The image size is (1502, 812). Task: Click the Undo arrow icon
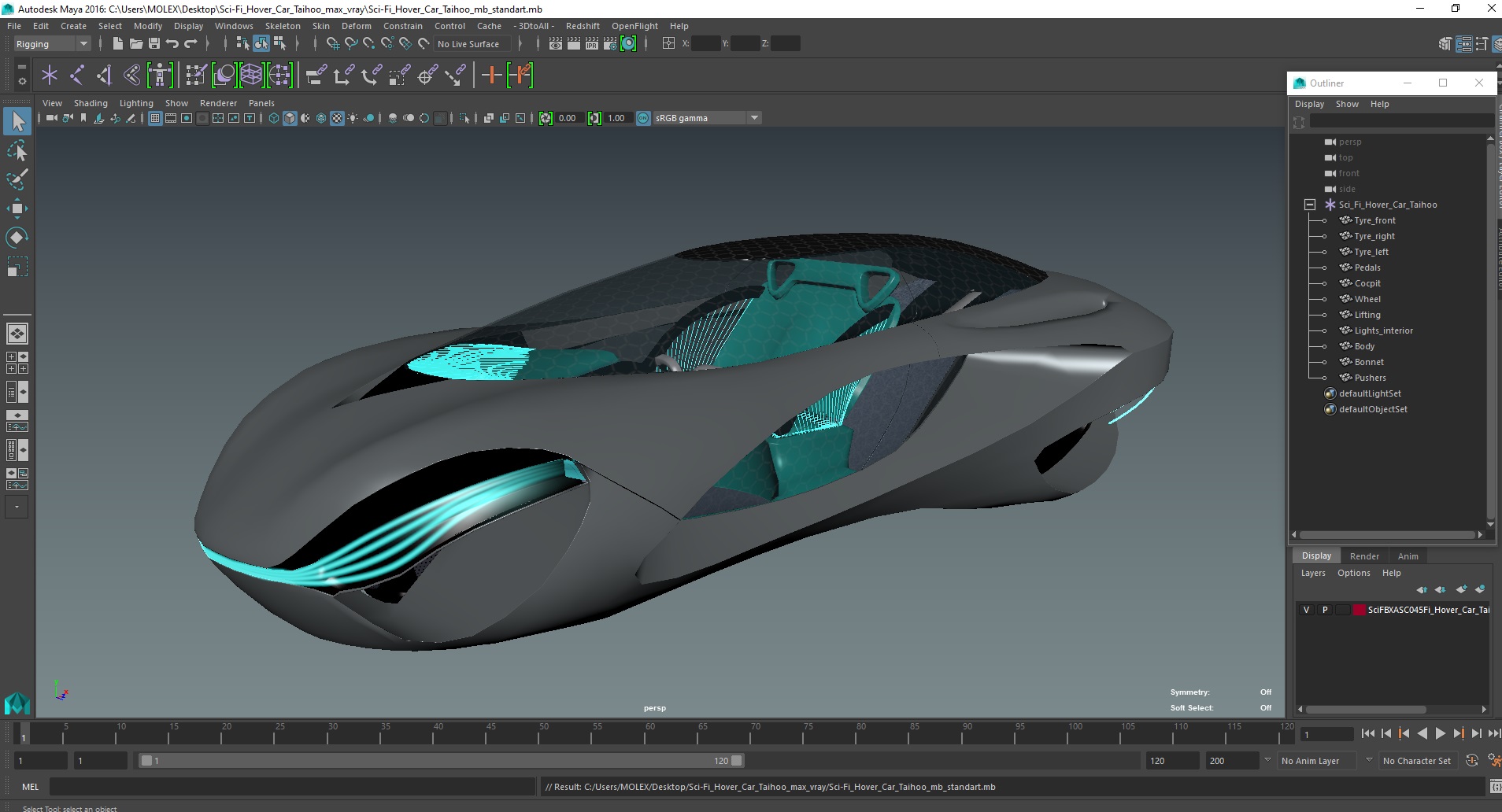172,44
